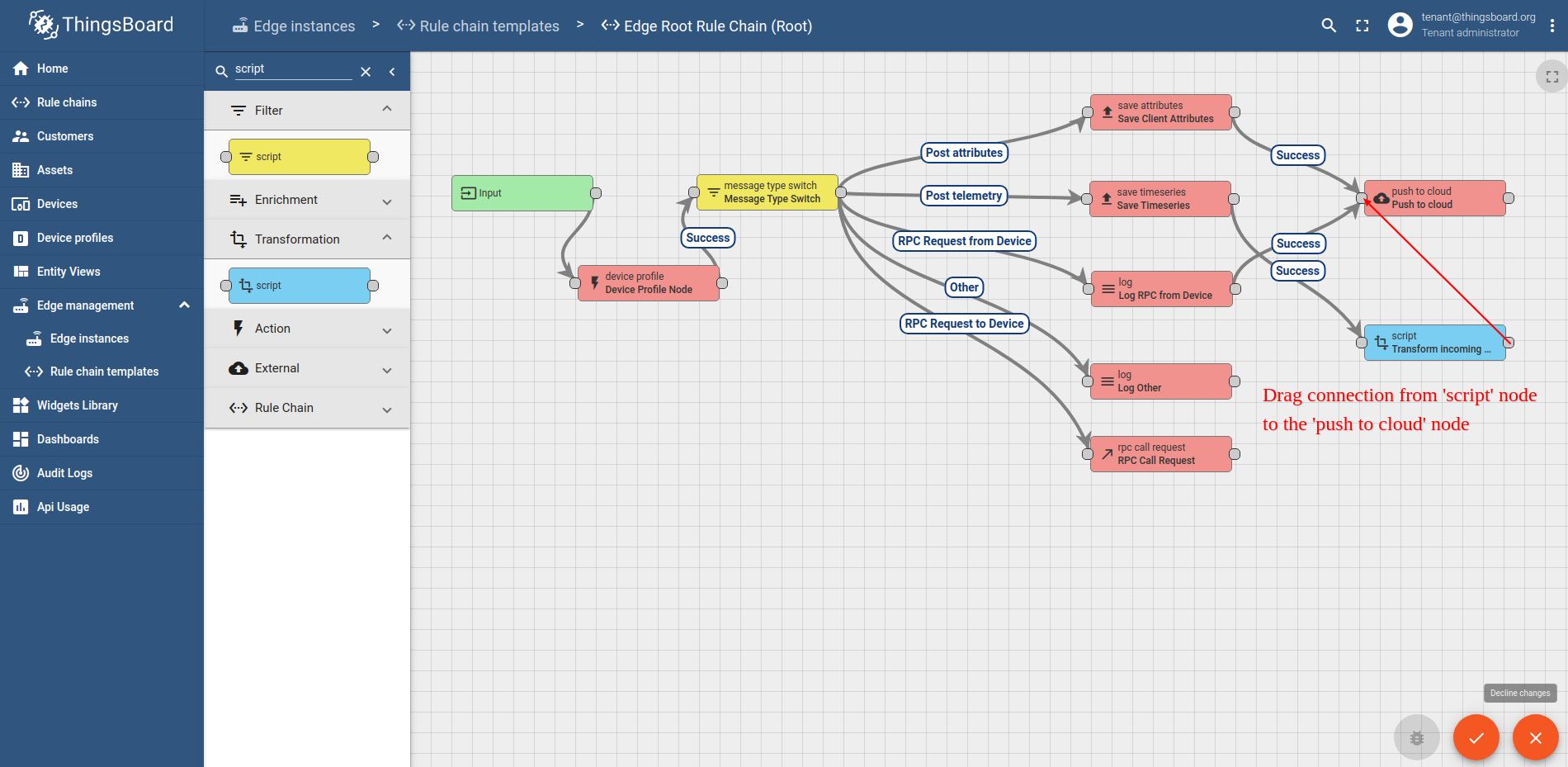Open Widgets Library

[x=102, y=405]
